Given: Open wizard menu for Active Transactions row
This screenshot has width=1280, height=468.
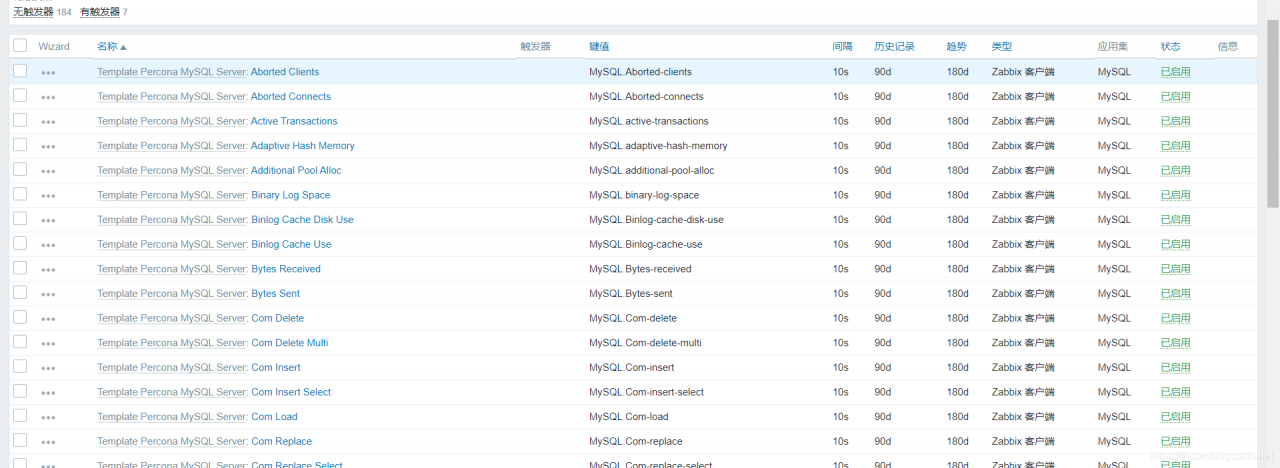Looking at the screenshot, I should point(48,122).
